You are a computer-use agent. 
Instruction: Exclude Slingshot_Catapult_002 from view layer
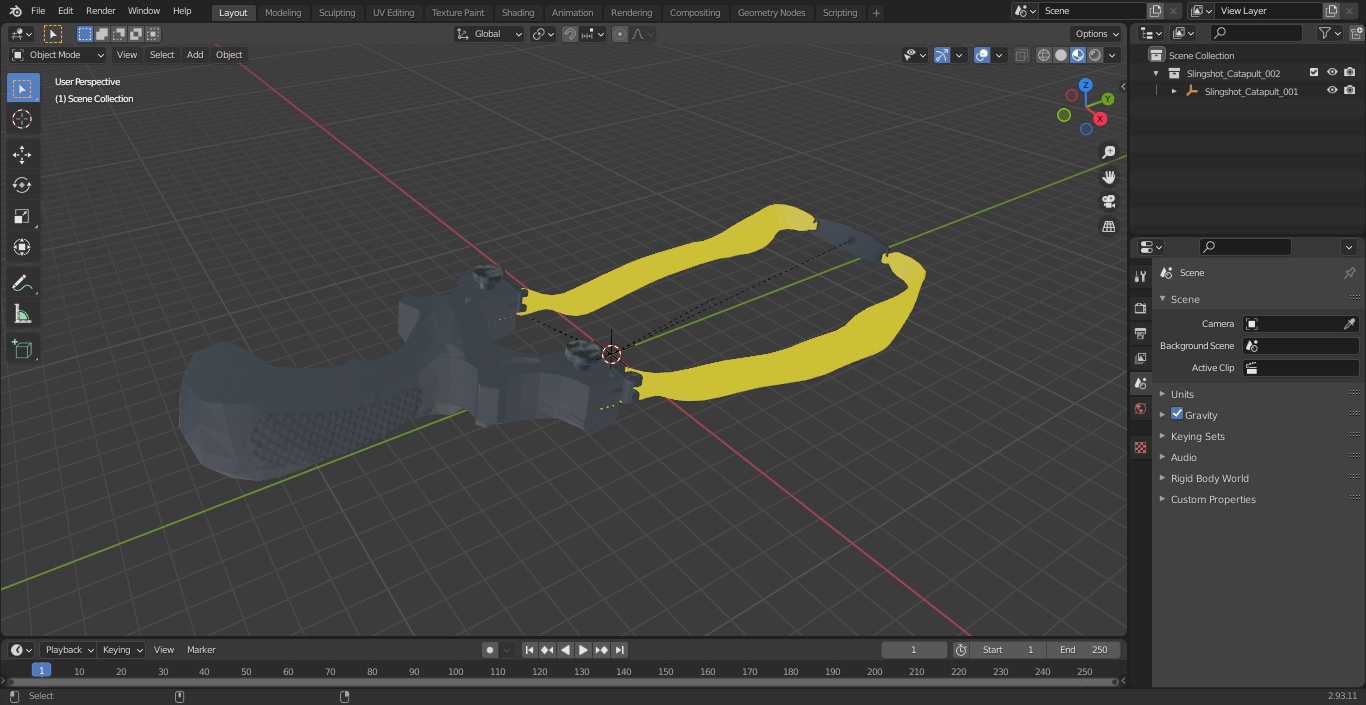pos(1314,73)
